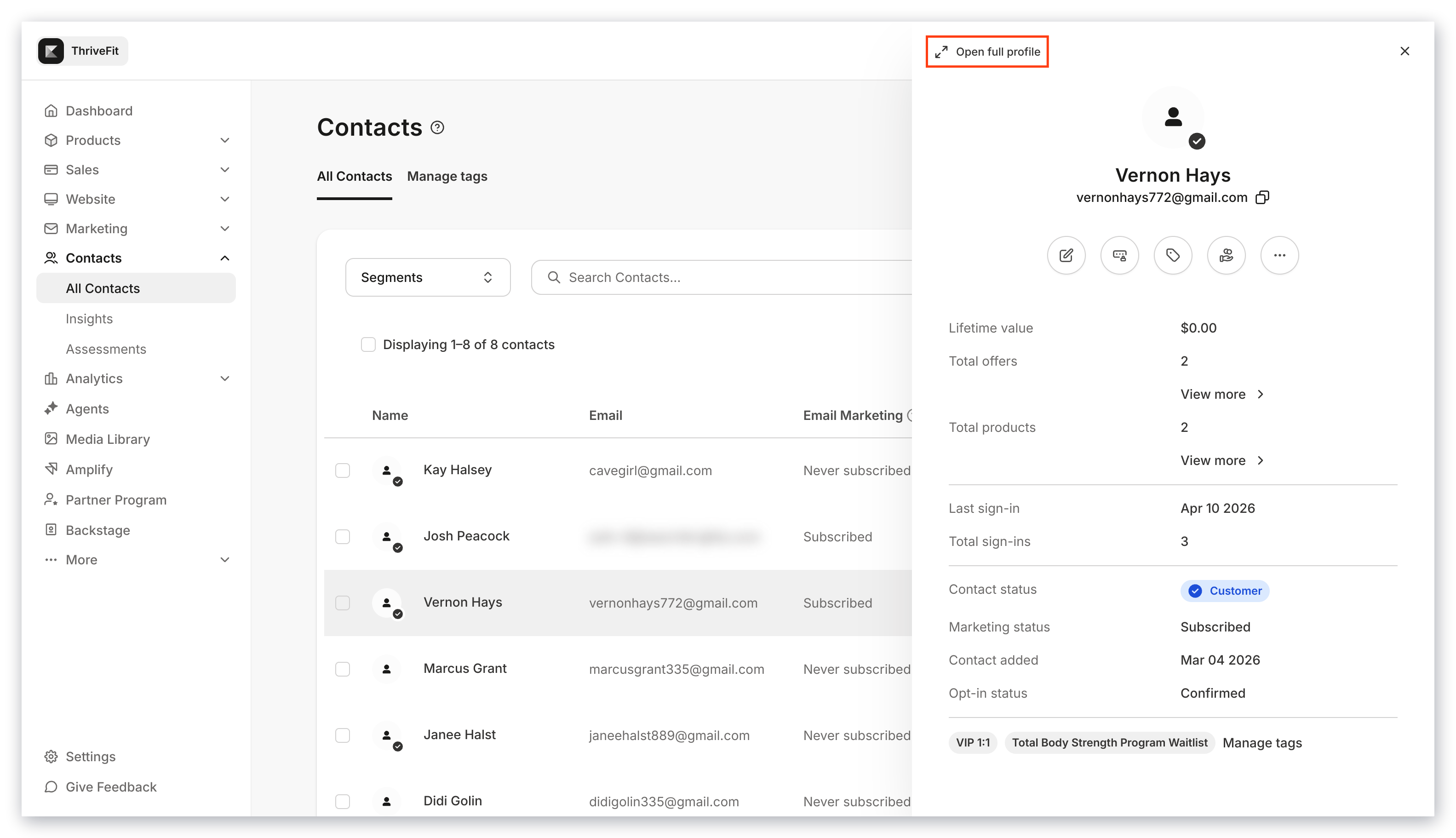
Task: Click the Settings gear icon
Action: [x=51, y=757]
